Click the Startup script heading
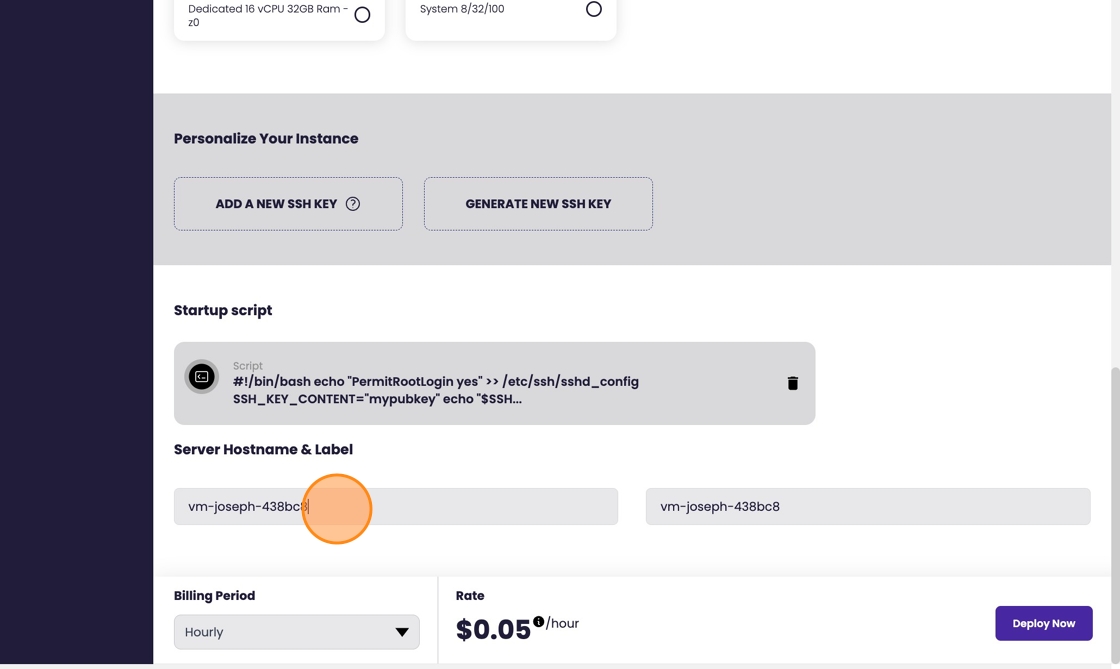The width and height of the screenshot is (1120, 669). [x=223, y=310]
